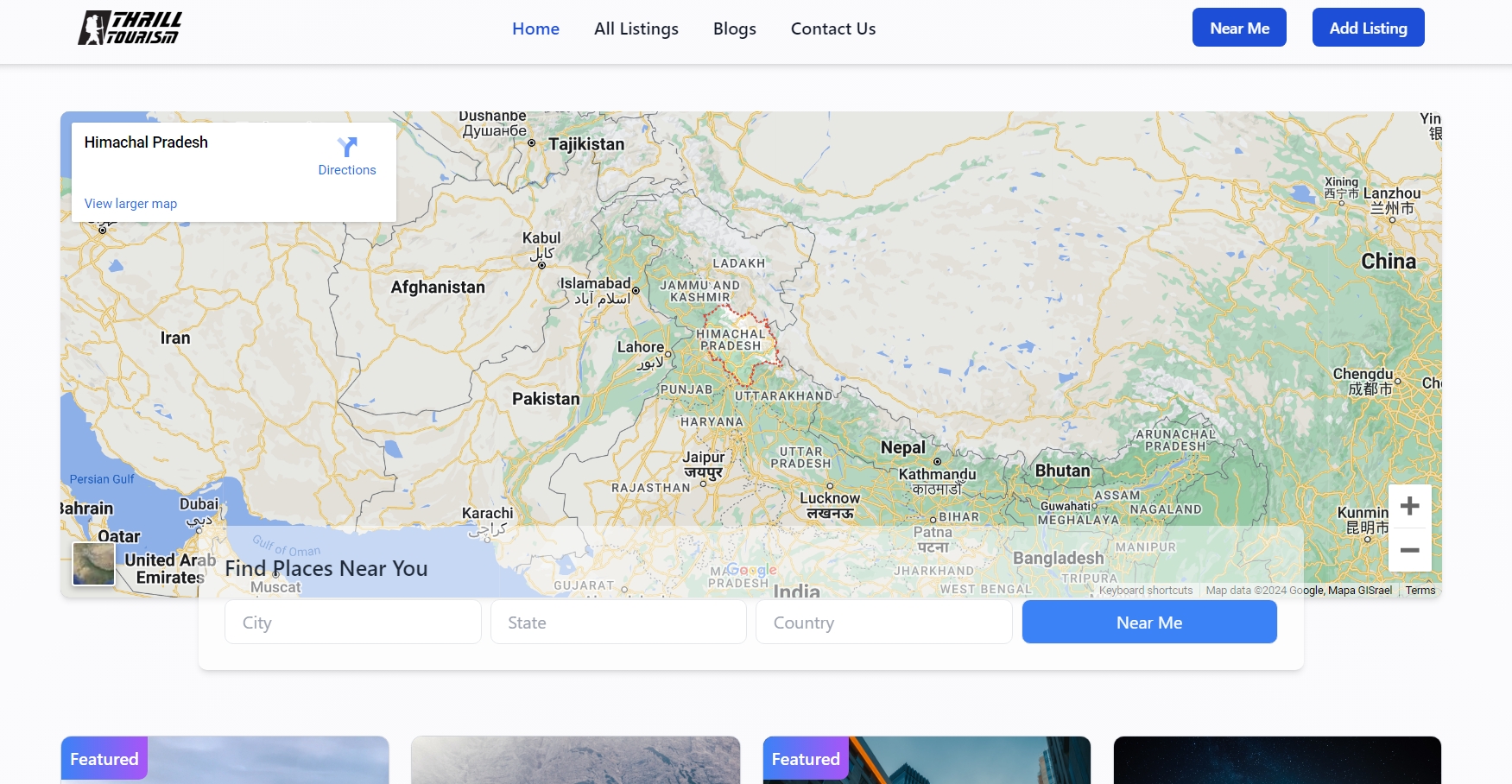The width and height of the screenshot is (1512, 784).
Task: Click the Tajikistan country label
Action: click(586, 144)
